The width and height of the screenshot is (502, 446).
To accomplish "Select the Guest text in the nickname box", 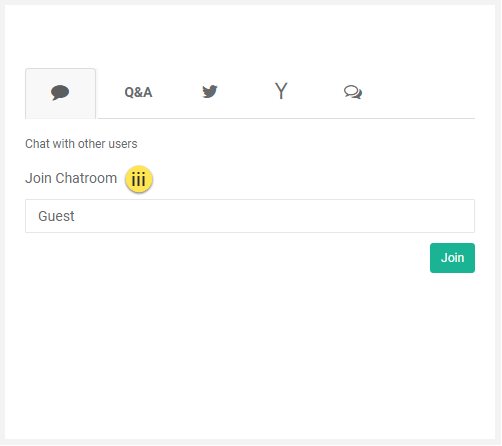I will 56,216.
